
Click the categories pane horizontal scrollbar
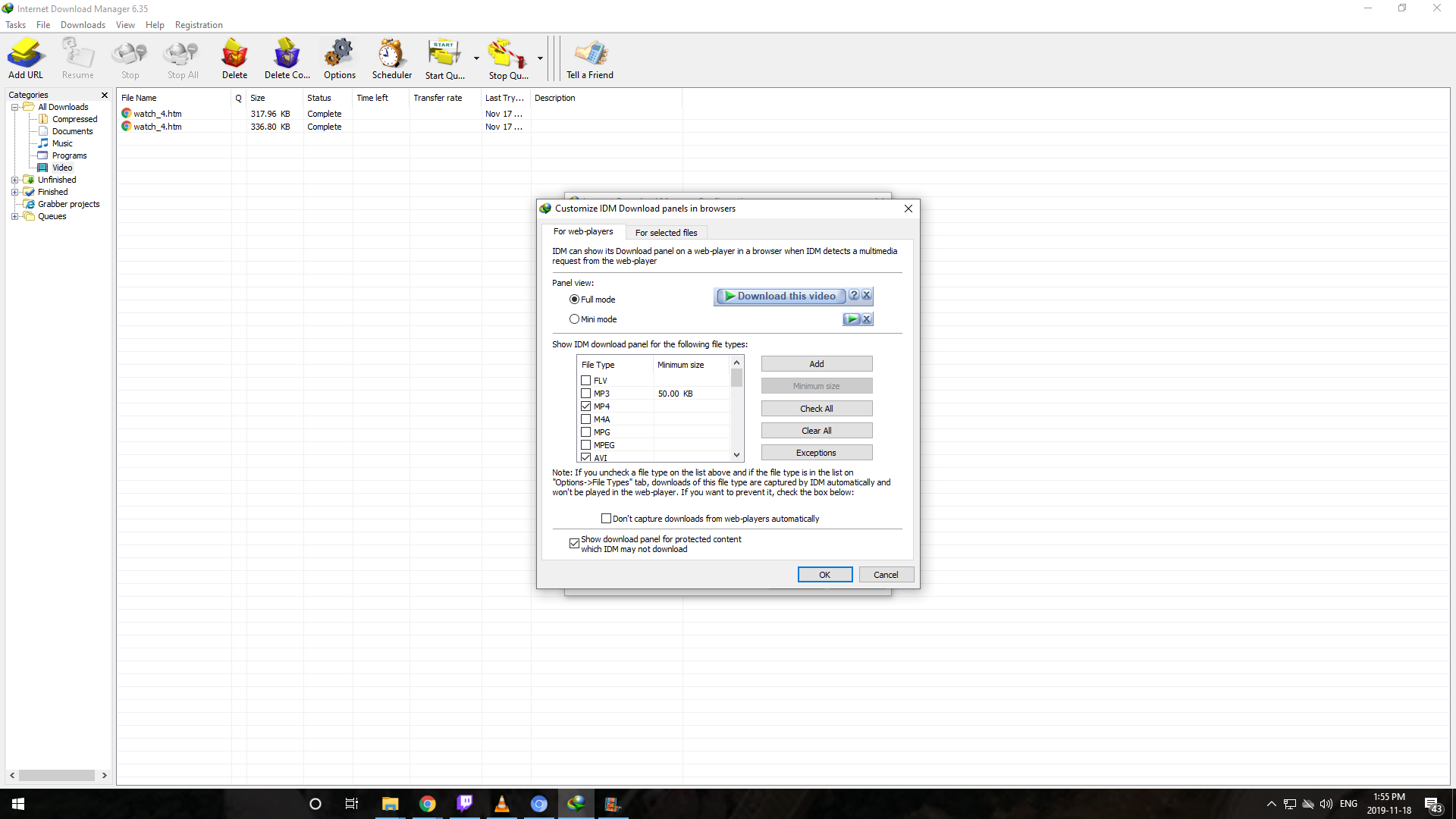tap(58, 776)
